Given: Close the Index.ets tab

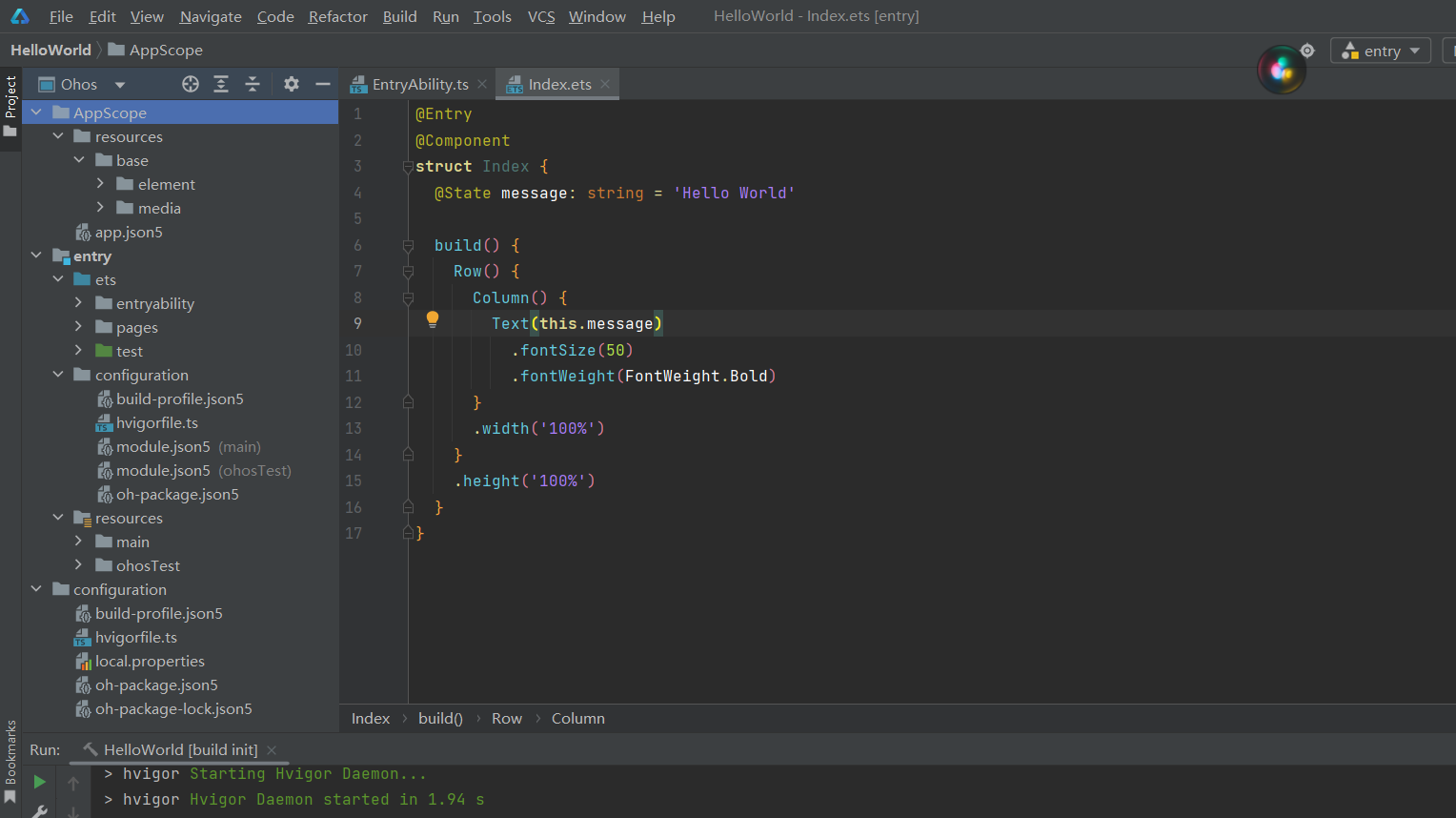Looking at the screenshot, I should coord(605,84).
